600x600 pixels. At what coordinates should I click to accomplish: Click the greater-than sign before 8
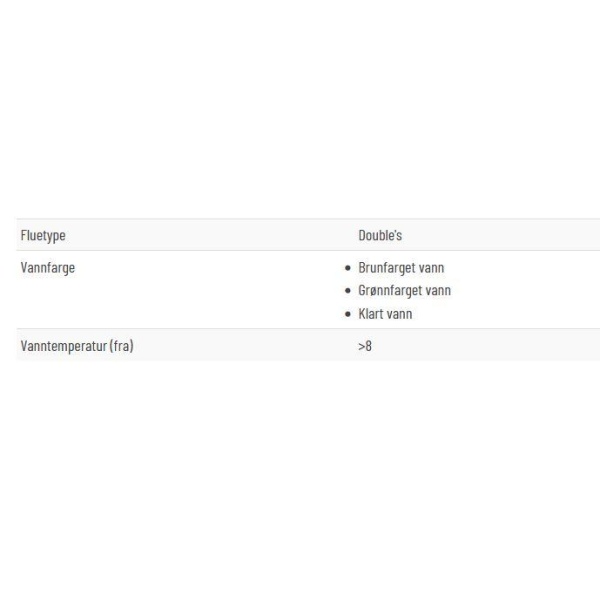tap(362, 347)
